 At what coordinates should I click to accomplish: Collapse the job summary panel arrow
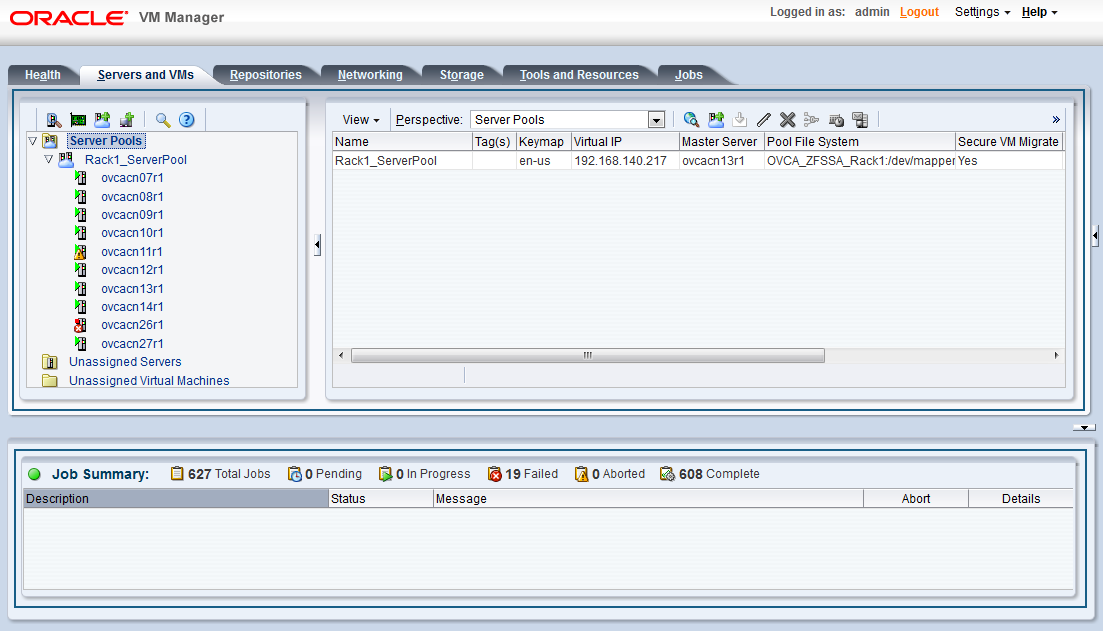pyautogui.click(x=1085, y=428)
